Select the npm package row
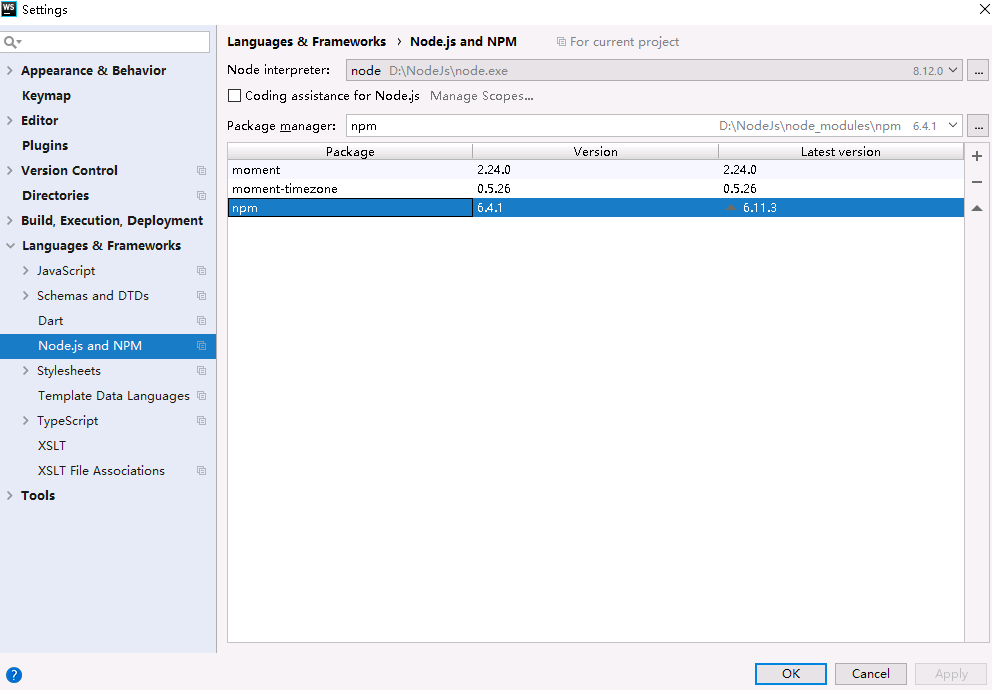Image resolution: width=992 pixels, height=690 pixels. pyautogui.click(x=595, y=207)
